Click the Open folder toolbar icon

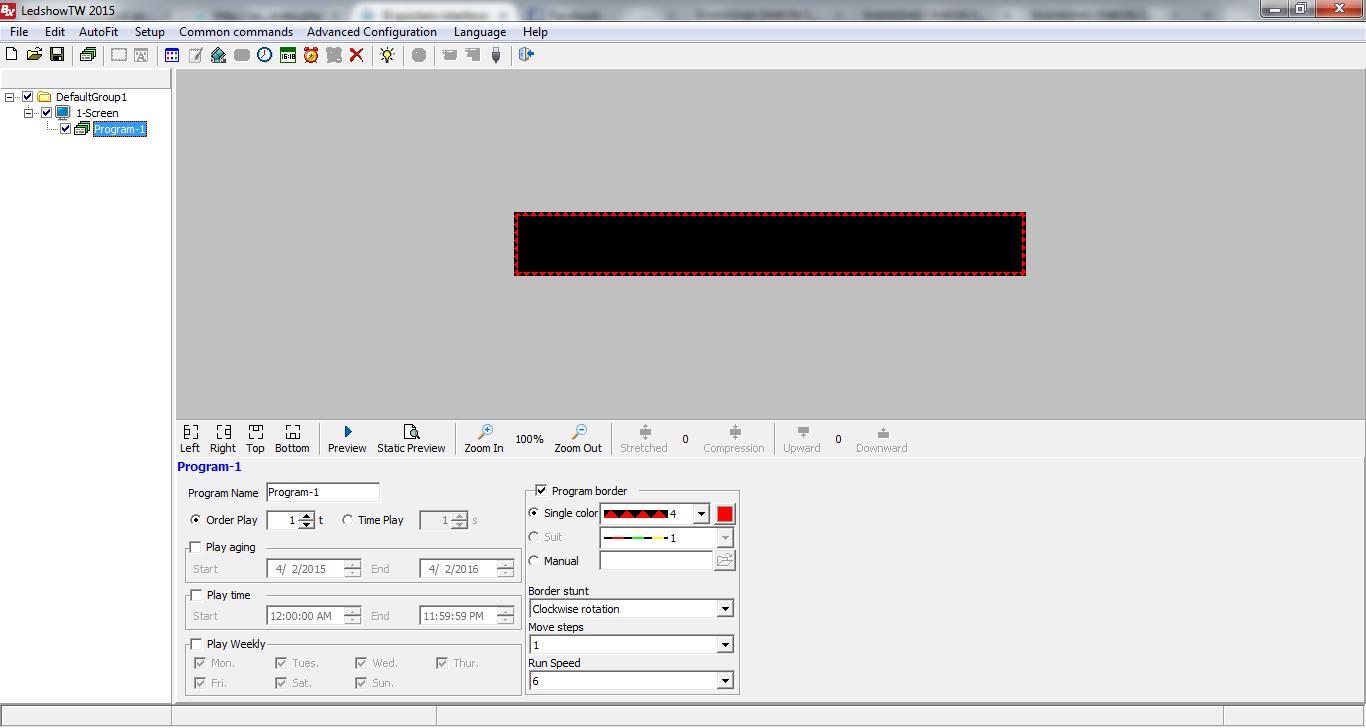[x=34, y=55]
